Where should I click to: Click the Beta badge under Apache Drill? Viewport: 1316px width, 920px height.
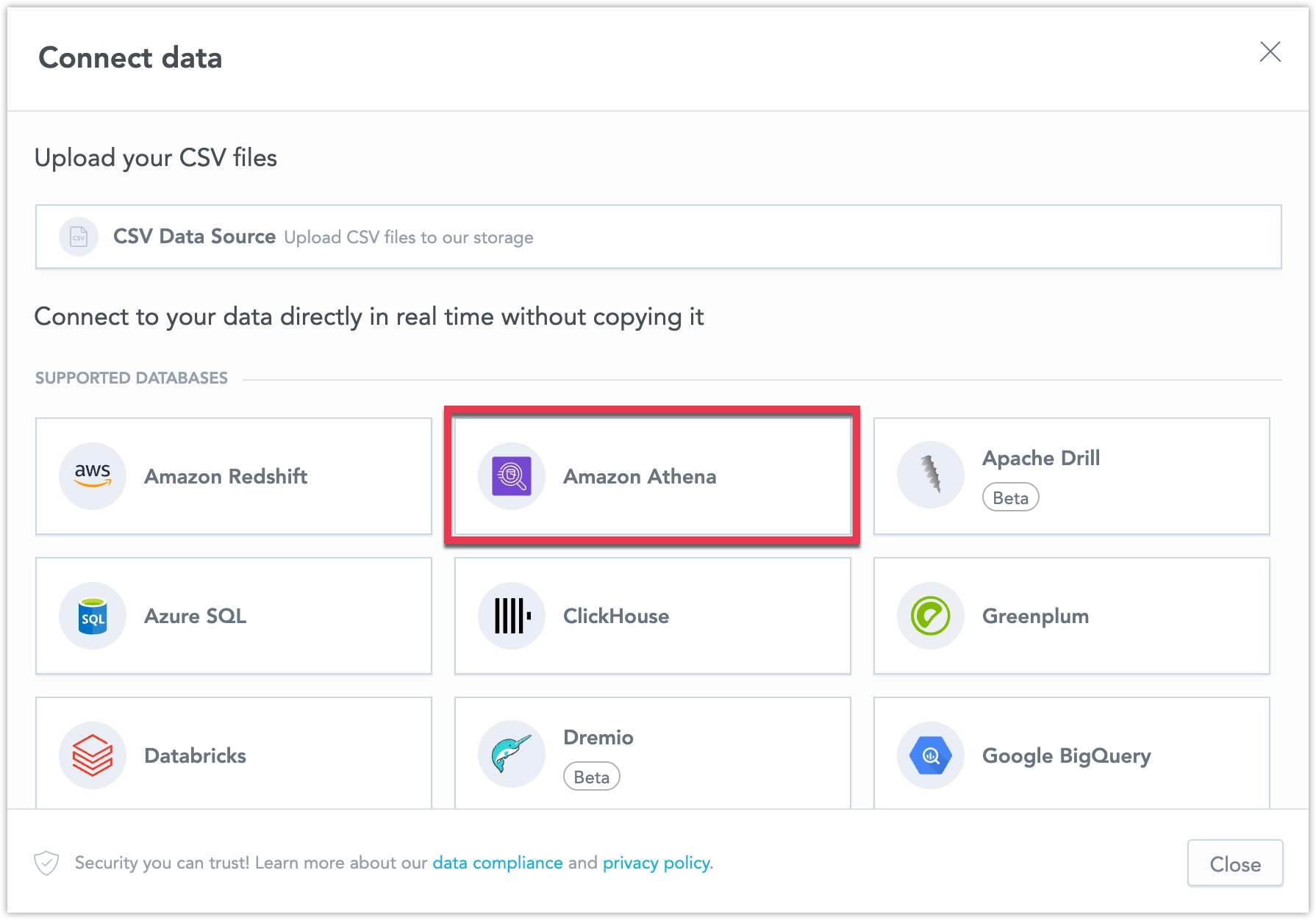point(1010,497)
